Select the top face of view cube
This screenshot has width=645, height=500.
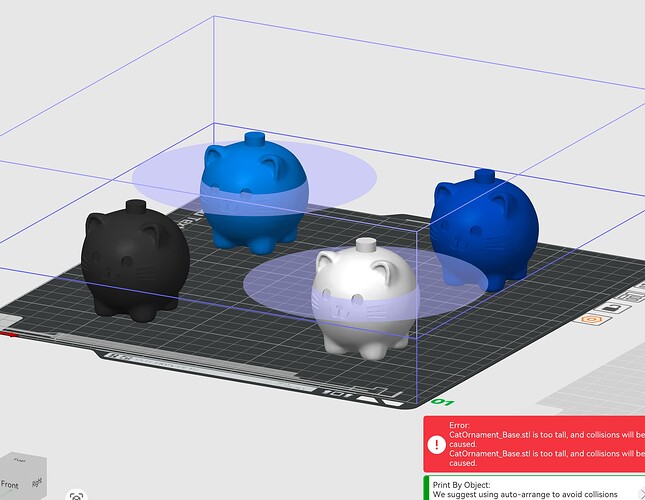pyautogui.click(x=21, y=461)
